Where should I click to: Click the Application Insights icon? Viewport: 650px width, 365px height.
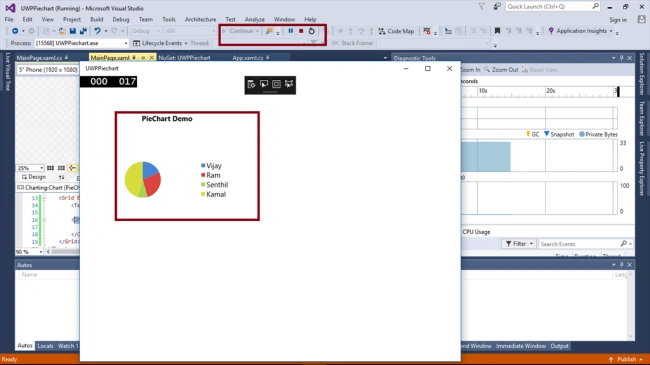click(551, 31)
